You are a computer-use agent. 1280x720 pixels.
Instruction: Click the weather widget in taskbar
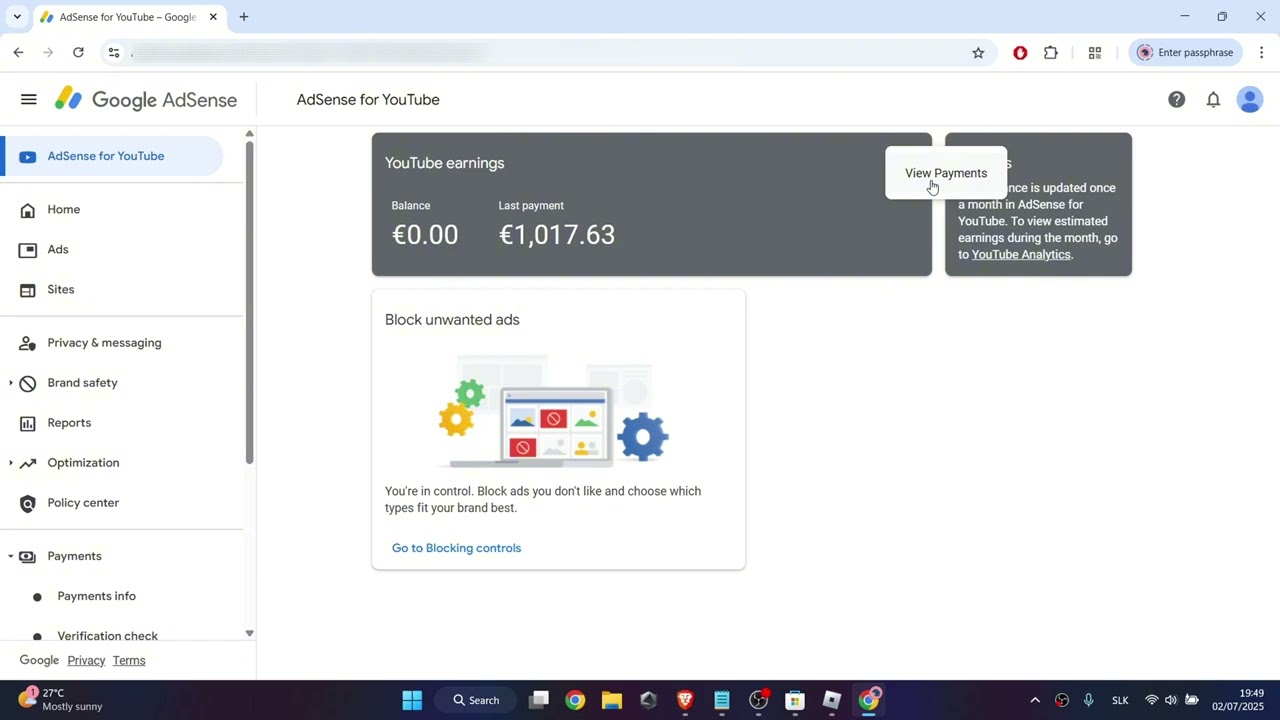tap(60, 700)
